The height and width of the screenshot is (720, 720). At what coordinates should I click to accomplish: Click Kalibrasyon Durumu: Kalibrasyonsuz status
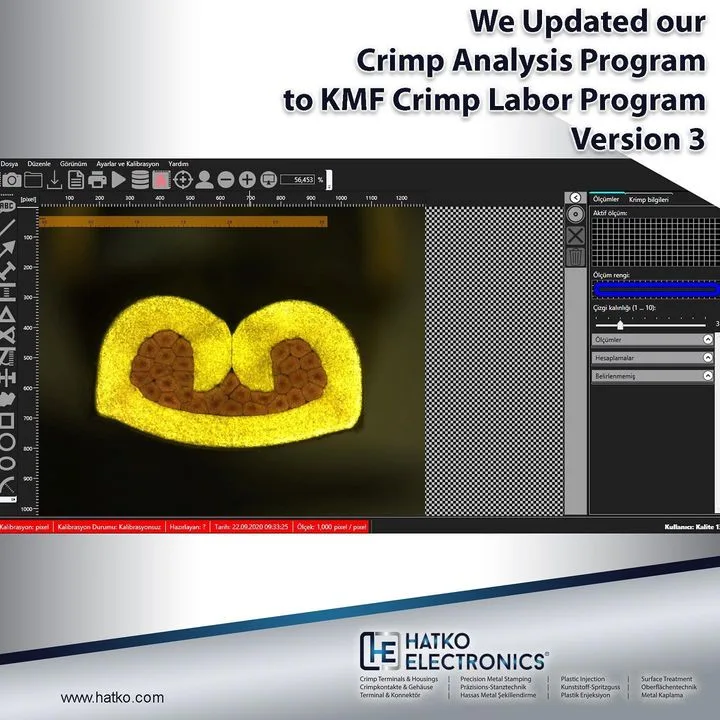(x=109, y=527)
